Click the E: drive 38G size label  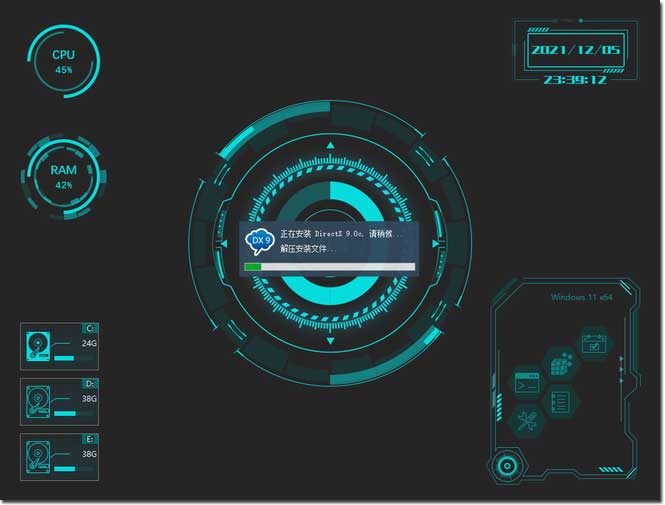[x=89, y=453]
